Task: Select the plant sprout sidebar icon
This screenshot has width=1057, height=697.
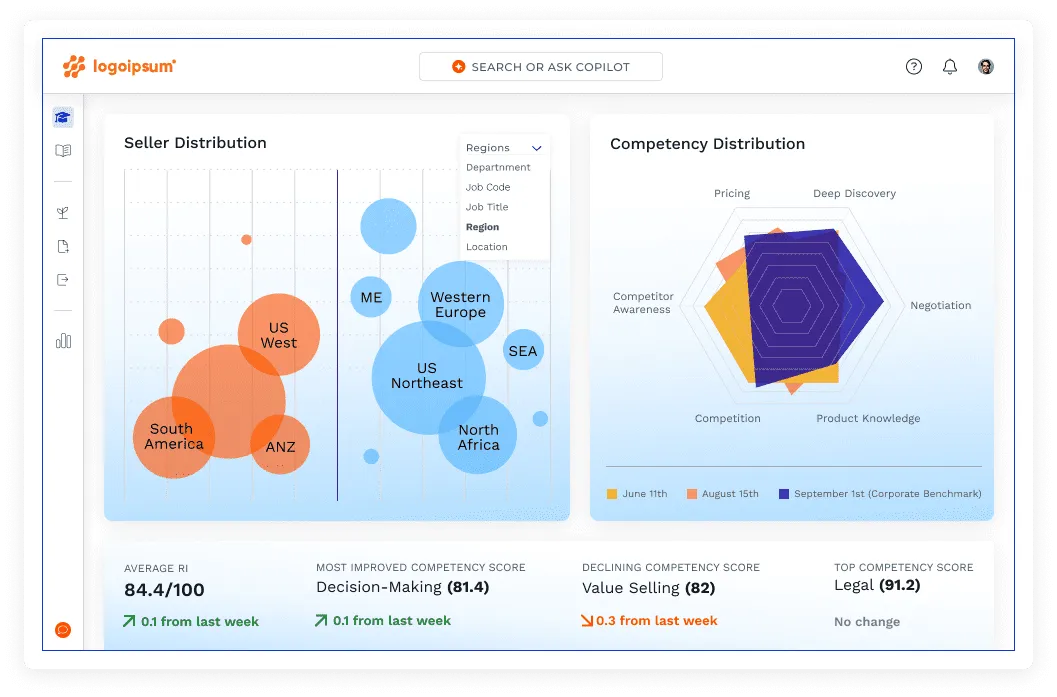Action: click(x=63, y=213)
